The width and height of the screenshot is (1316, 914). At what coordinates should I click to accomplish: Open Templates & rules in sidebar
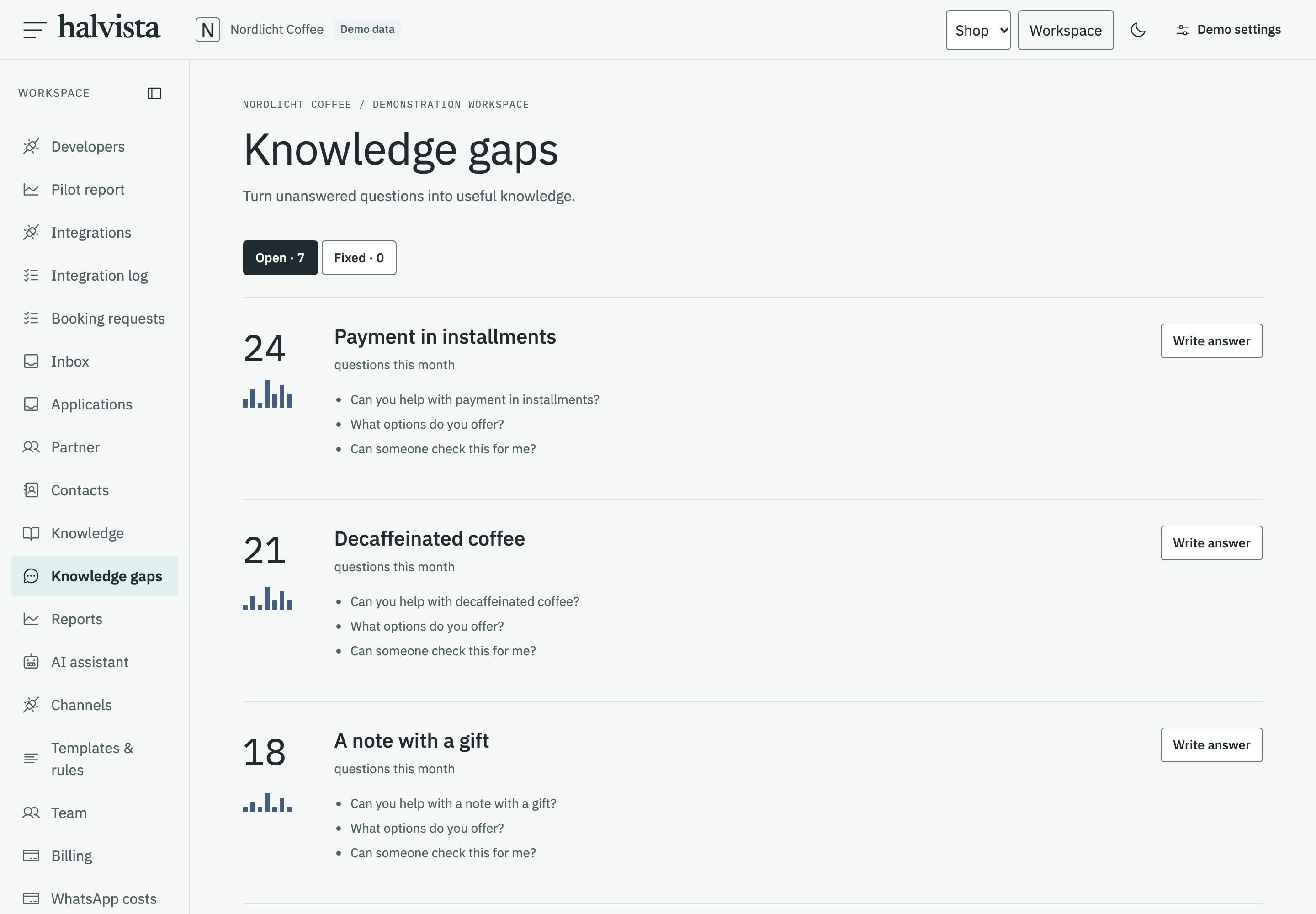coord(95,759)
